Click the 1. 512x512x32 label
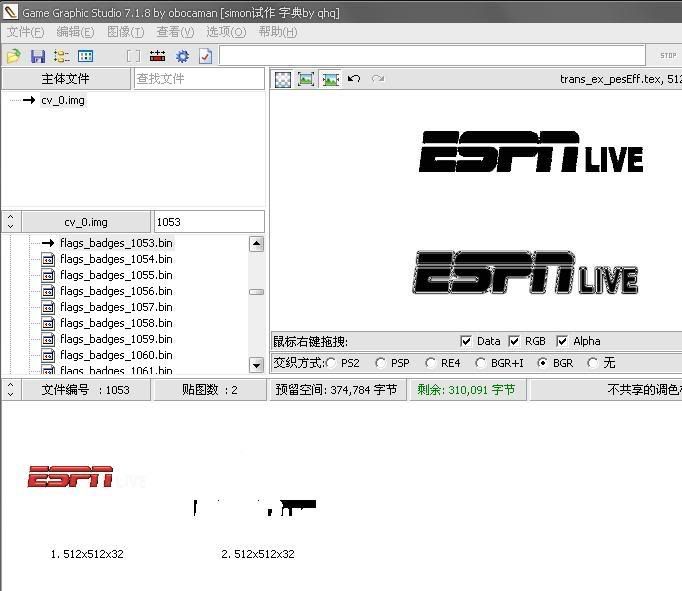This screenshot has width=682, height=591. point(87,554)
